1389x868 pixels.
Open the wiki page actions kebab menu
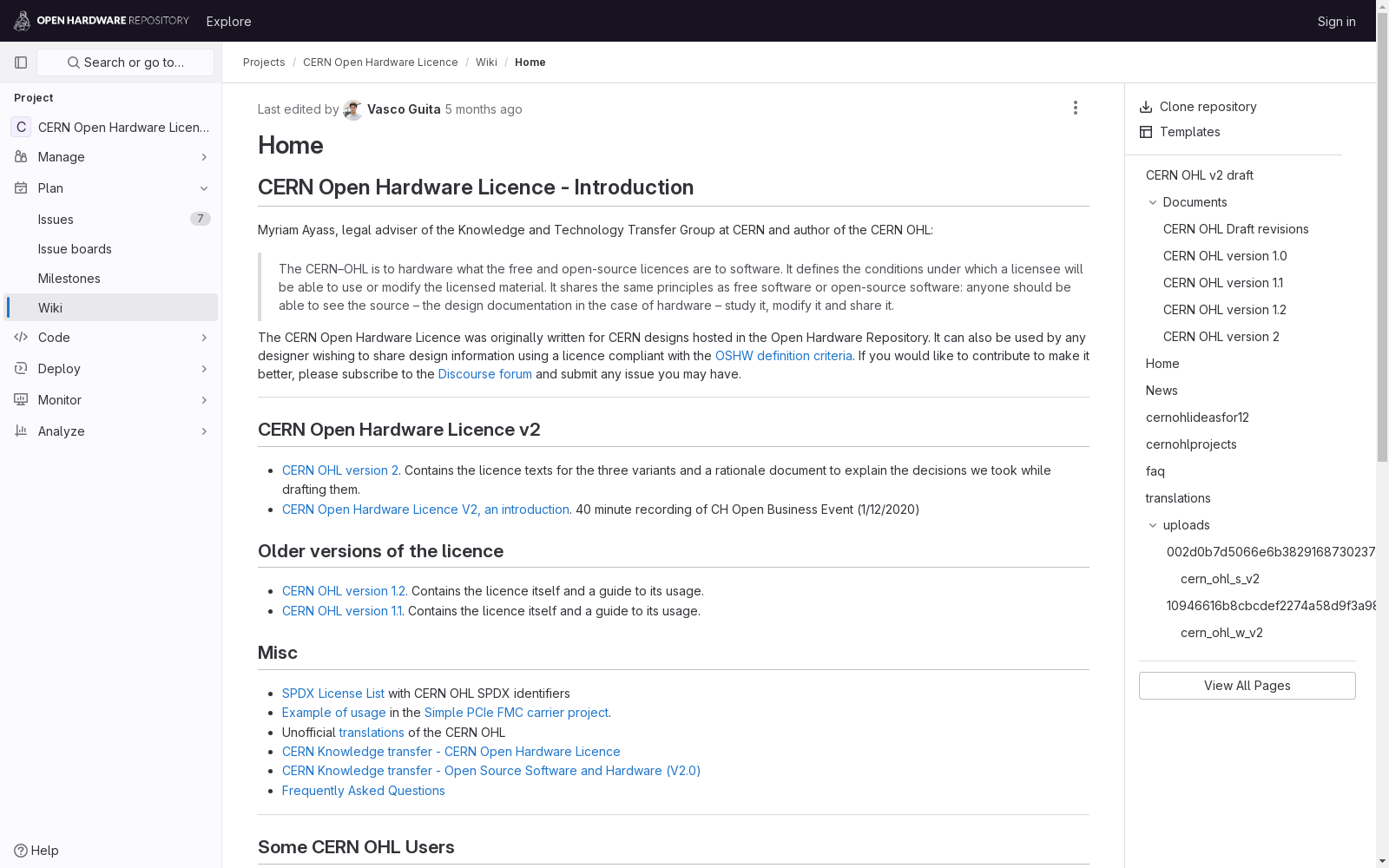[1076, 108]
